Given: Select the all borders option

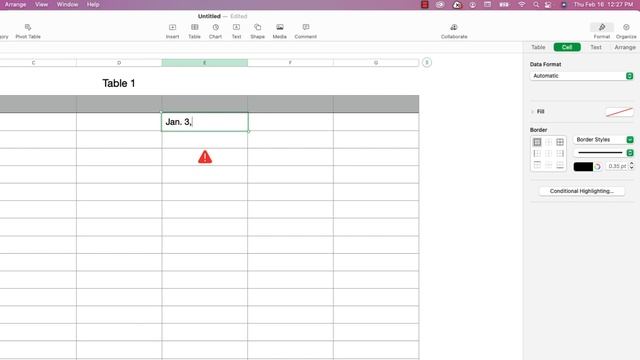Looking at the screenshot, I should tap(560, 142).
